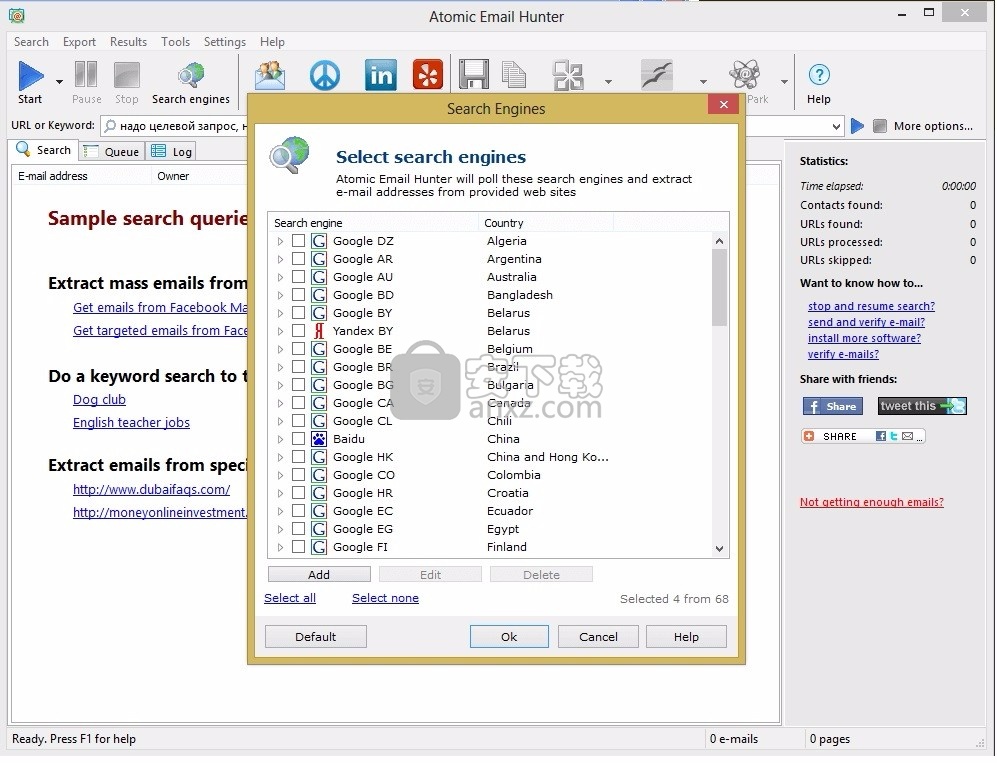997x763 pixels.
Task: Check the Google FI checkbox
Action: [x=298, y=546]
